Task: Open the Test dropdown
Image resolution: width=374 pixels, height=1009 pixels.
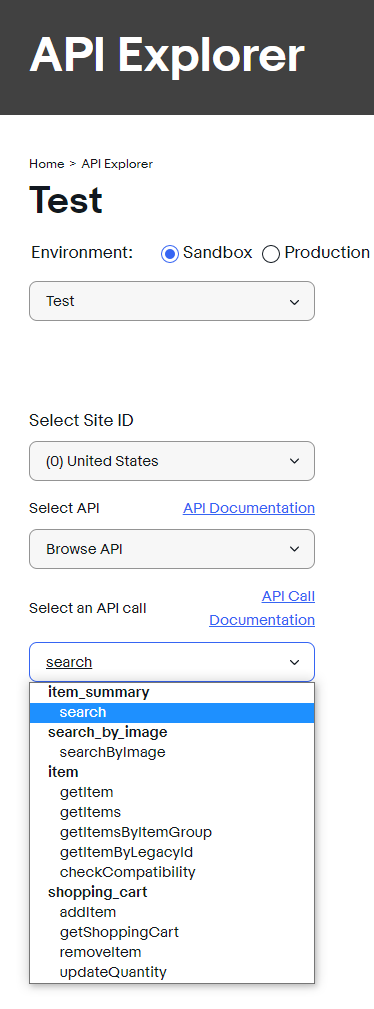Action: [172, 301]
